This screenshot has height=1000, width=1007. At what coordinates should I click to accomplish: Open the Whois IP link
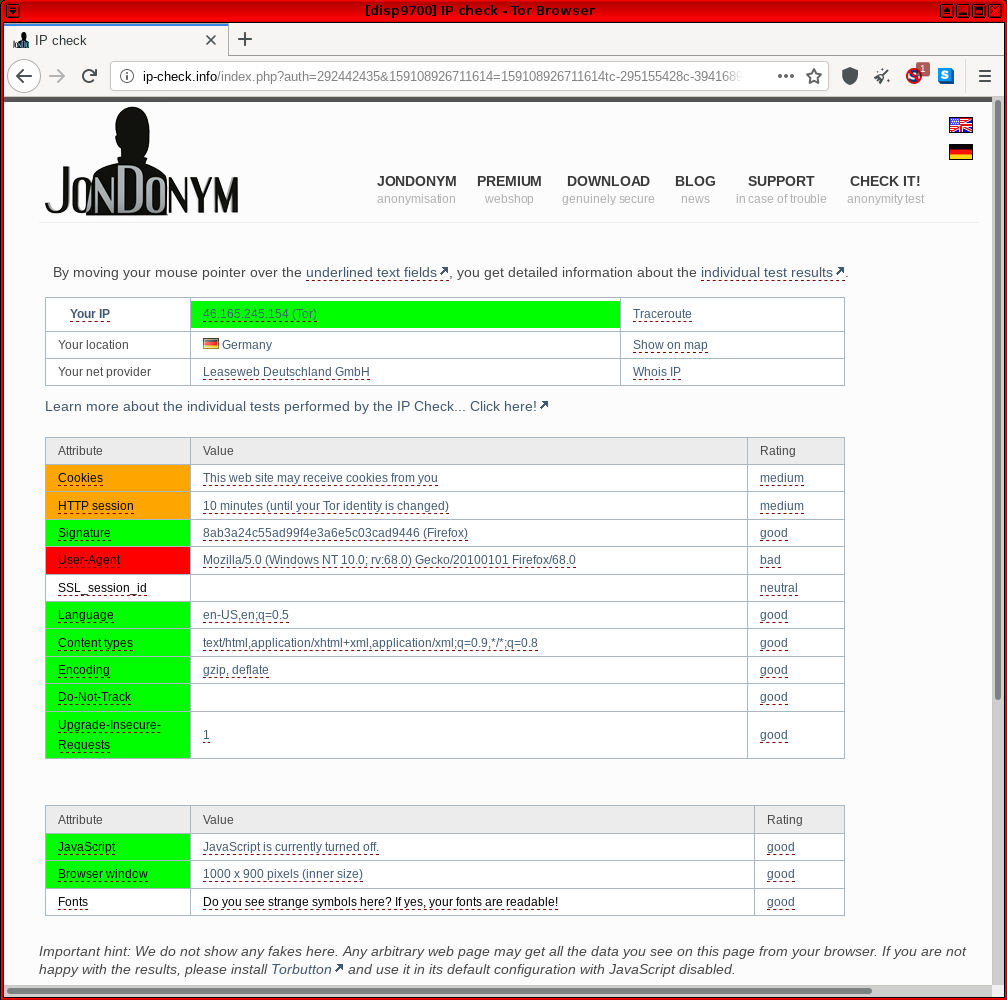pyautogui.click(x=656, y=372)
